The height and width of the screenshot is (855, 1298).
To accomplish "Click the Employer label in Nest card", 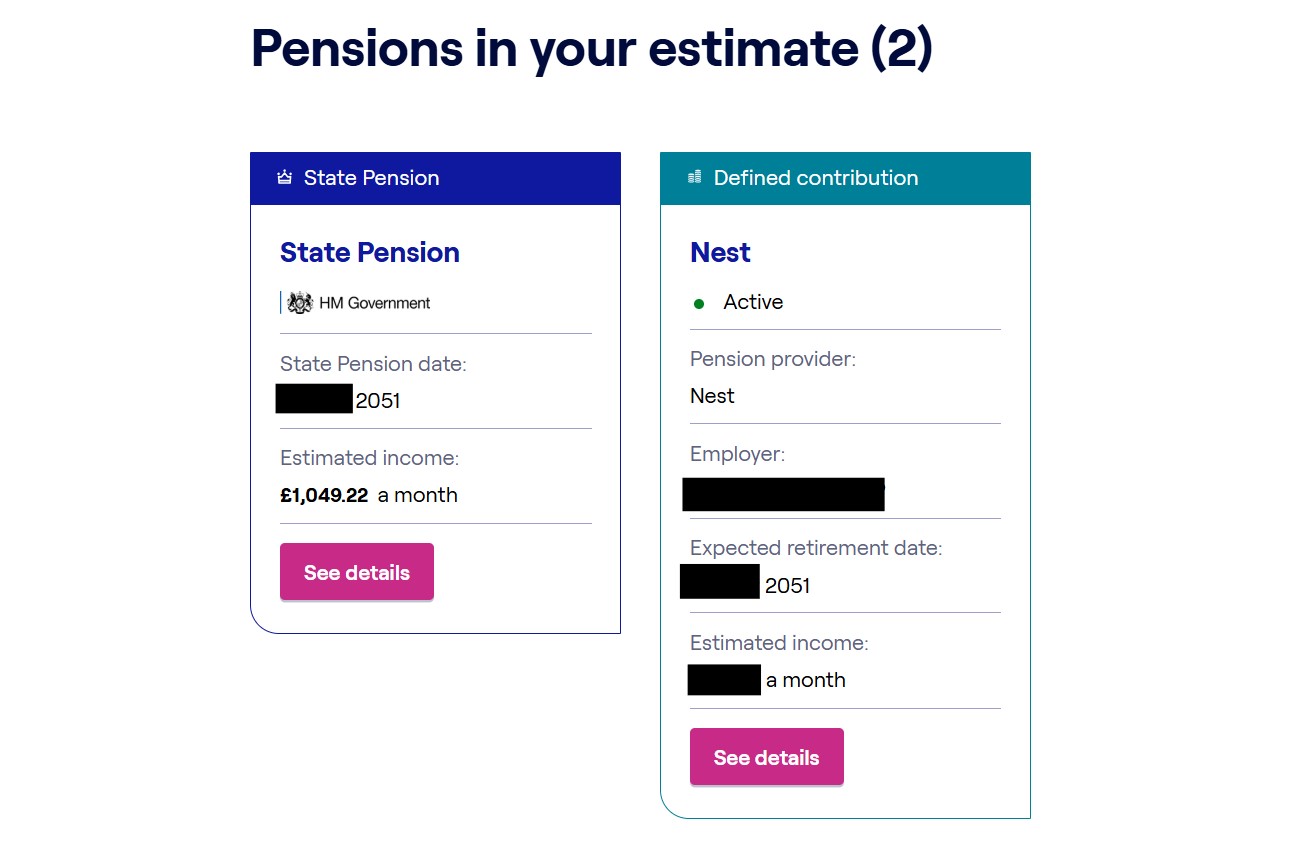I will click(738, 454).
